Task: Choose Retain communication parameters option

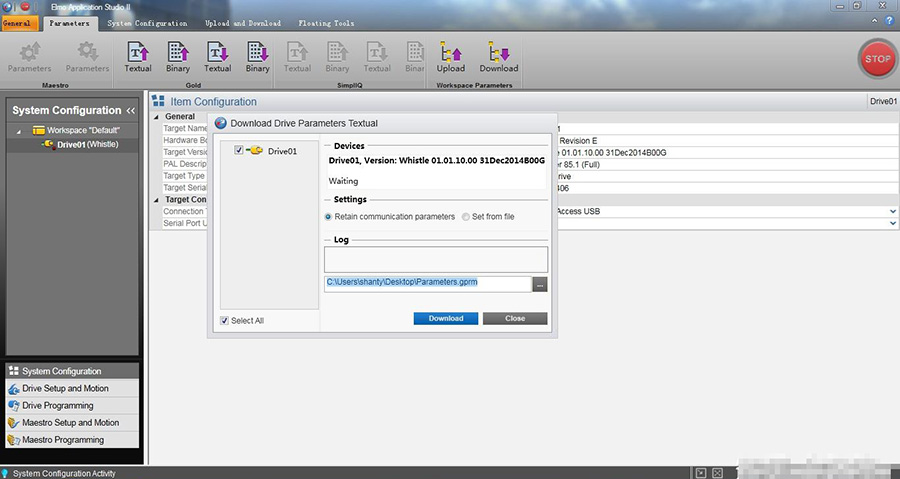Action: click(329, 216)
